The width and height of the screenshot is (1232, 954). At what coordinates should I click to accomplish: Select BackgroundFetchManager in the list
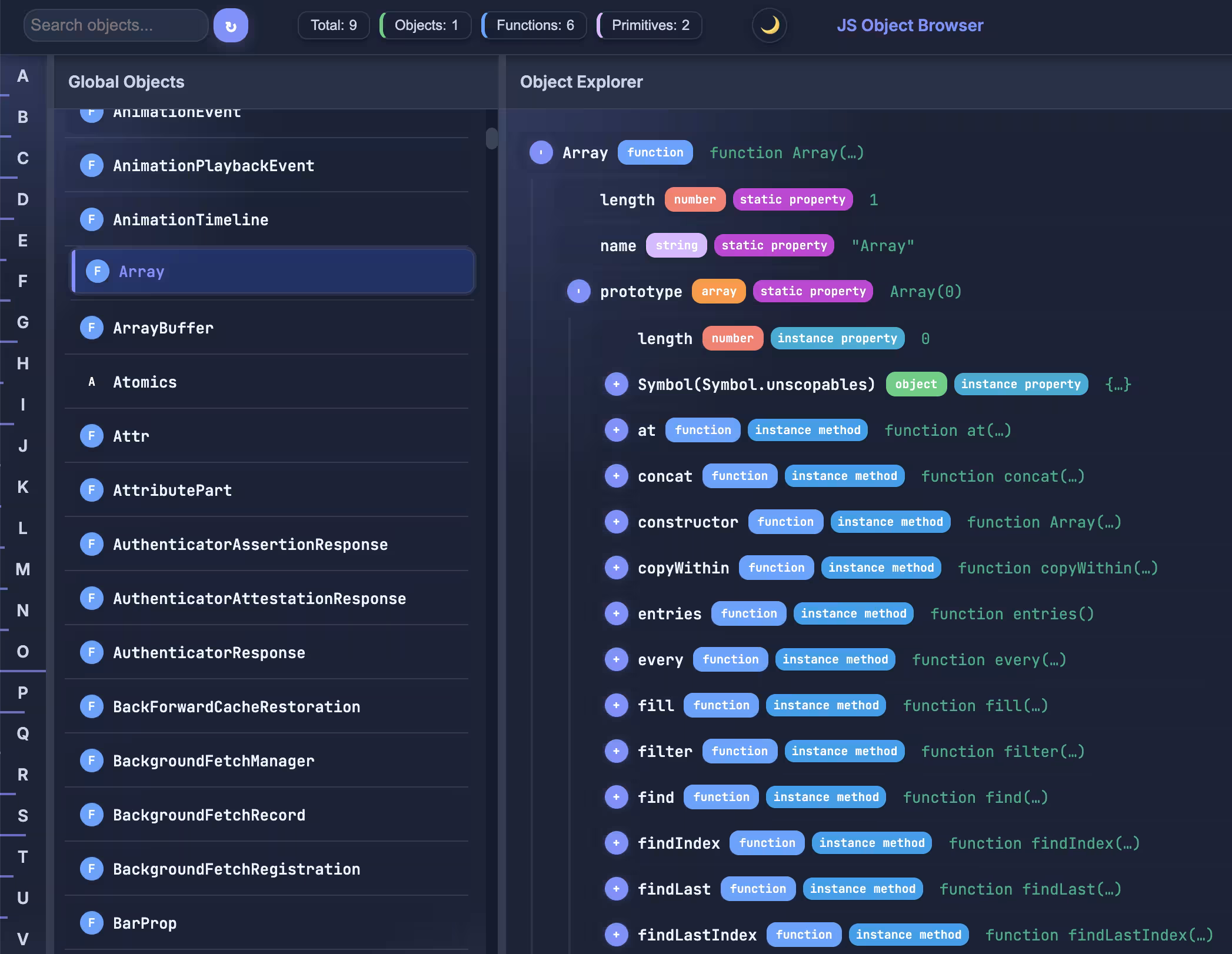pos(267,760)
